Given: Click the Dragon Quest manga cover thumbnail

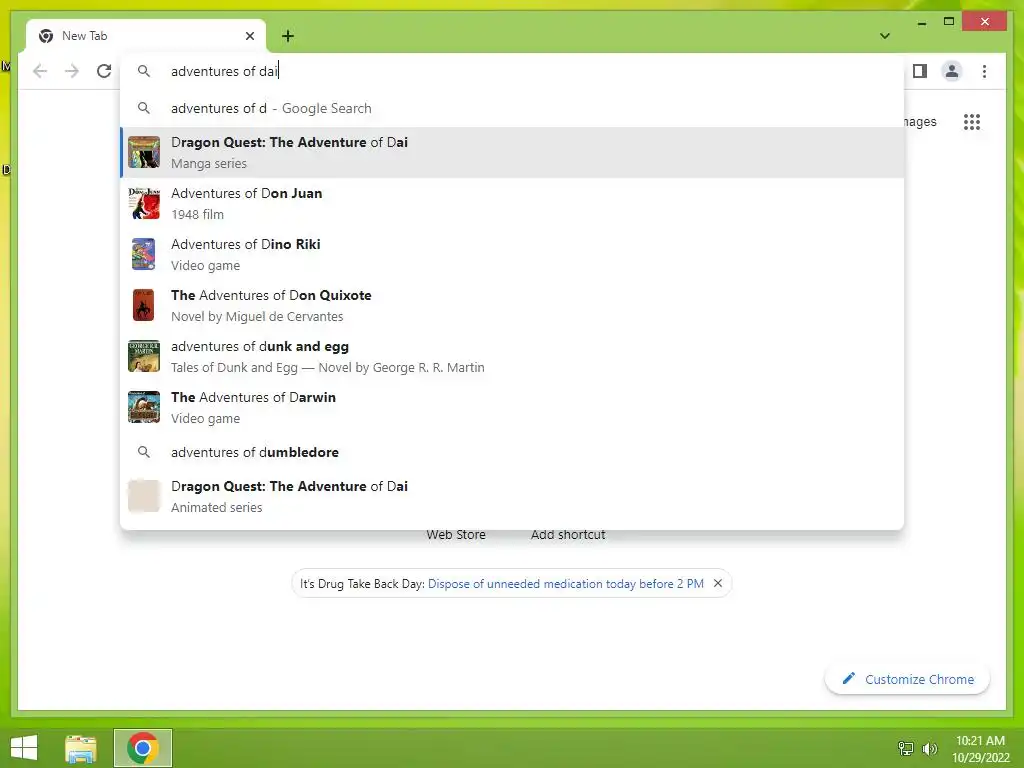Looking at the screenshot, I should (144, 152).
